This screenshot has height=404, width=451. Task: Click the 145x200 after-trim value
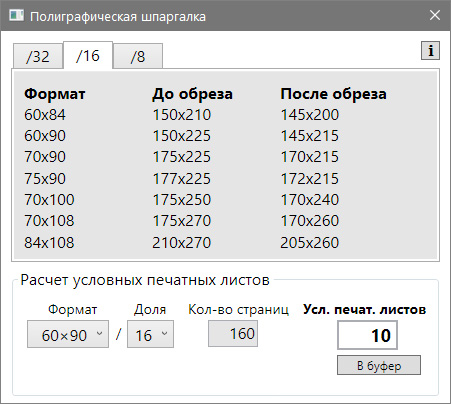point(310,115)
